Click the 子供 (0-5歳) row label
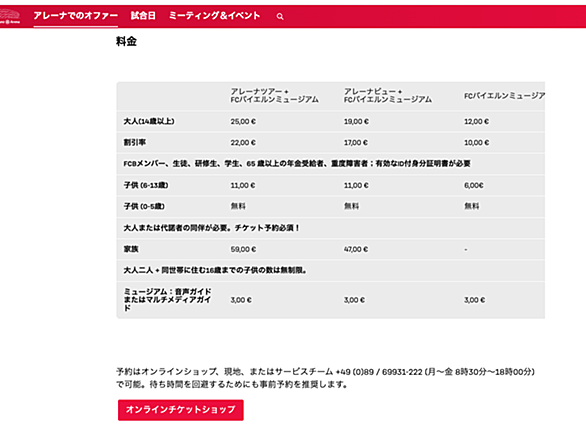 [x=144, y=206]
